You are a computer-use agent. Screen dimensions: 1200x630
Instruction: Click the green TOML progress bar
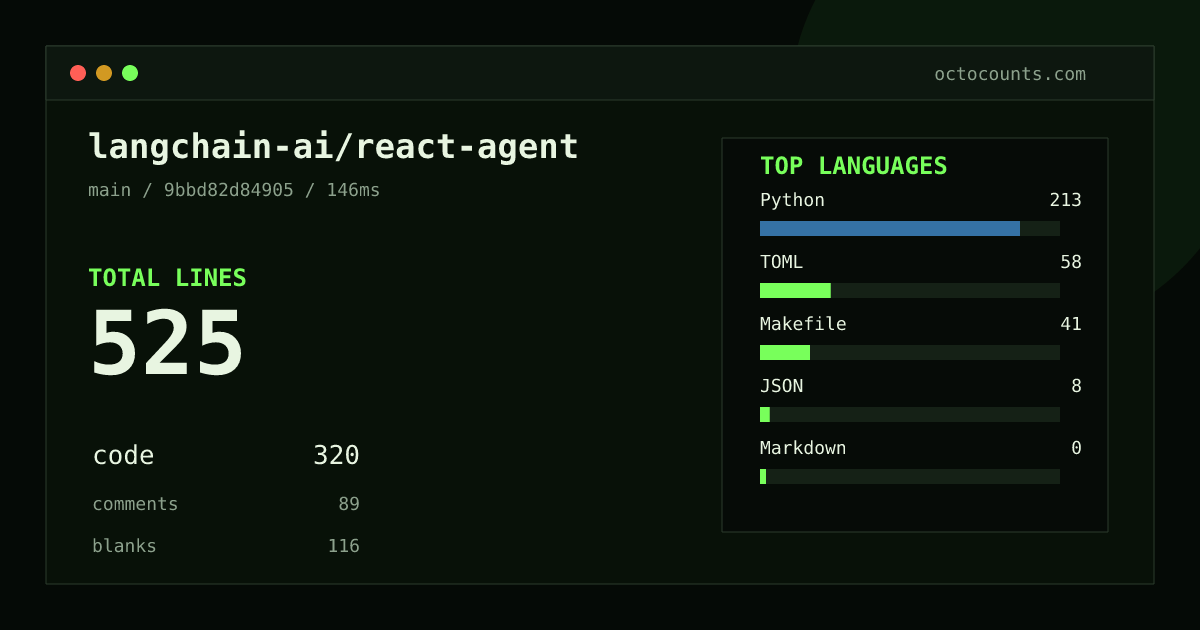(x=795, y=290)
